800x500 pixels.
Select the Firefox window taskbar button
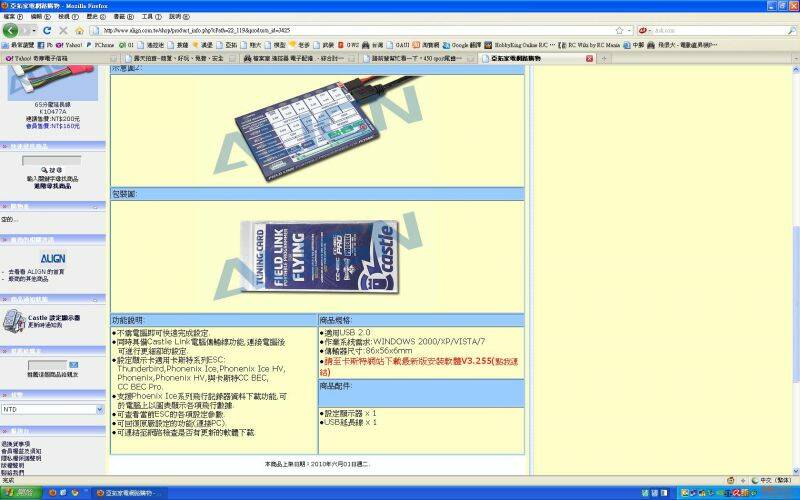click(130, 493)
